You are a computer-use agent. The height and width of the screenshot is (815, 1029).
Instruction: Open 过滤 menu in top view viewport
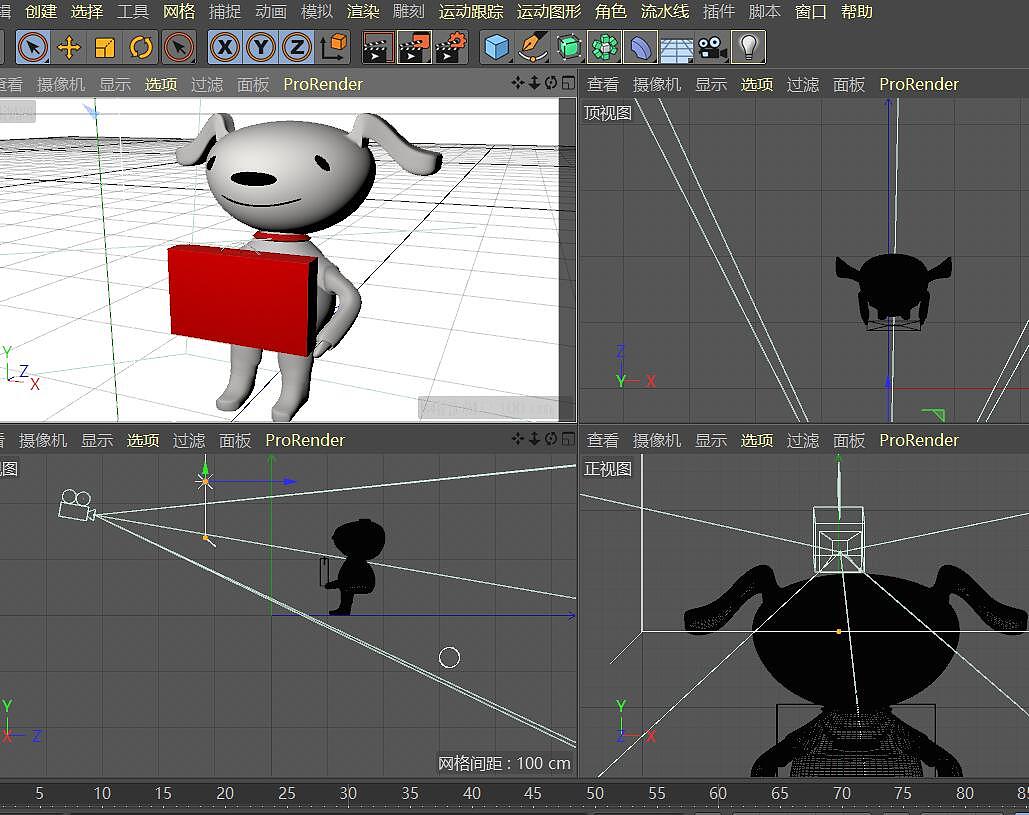[803, 84]
